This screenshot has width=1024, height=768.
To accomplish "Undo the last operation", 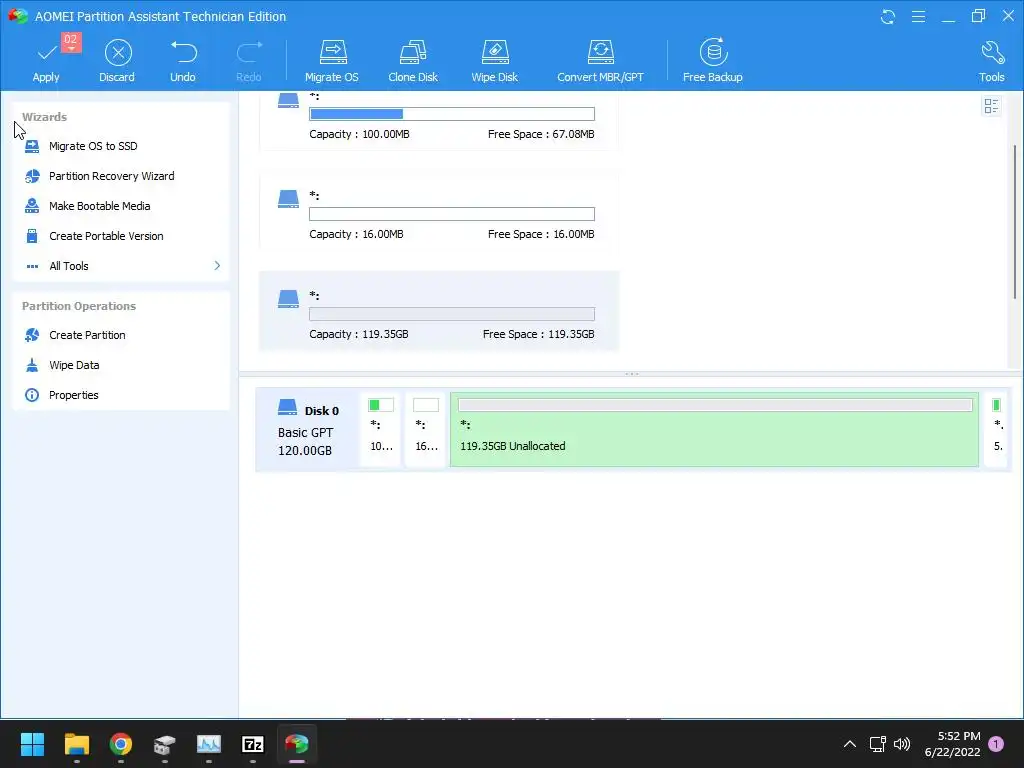I will [x=183, y=60].
